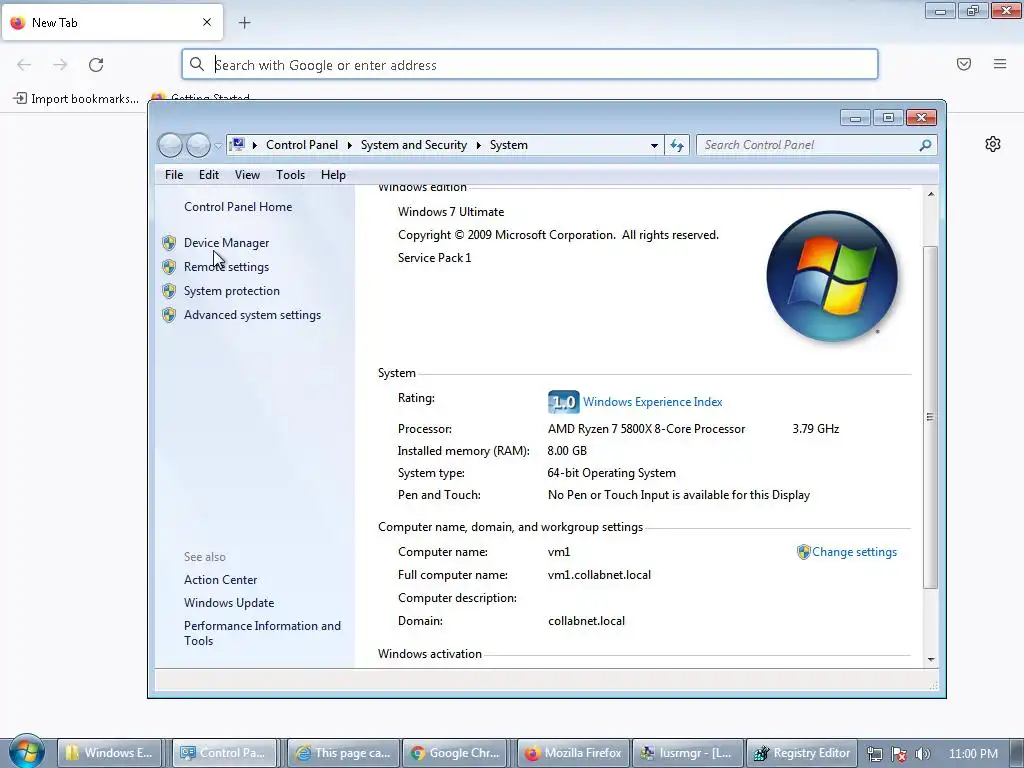The image size is (1024, 768).
Task: Select Control Panel in the breadcrumb
Action: (302, 145)
